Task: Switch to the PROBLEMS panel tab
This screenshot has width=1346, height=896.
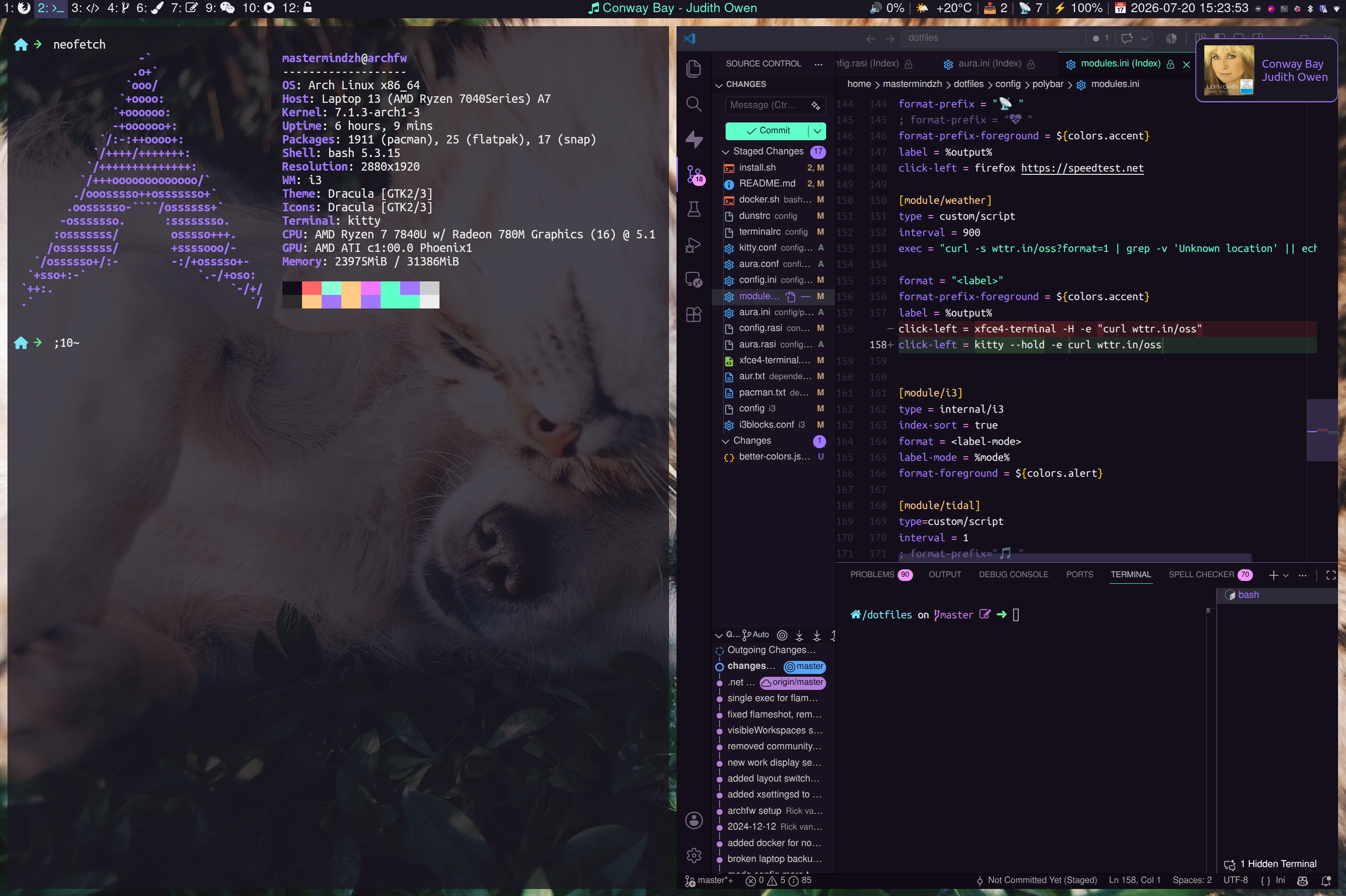Action: (881, 575)
